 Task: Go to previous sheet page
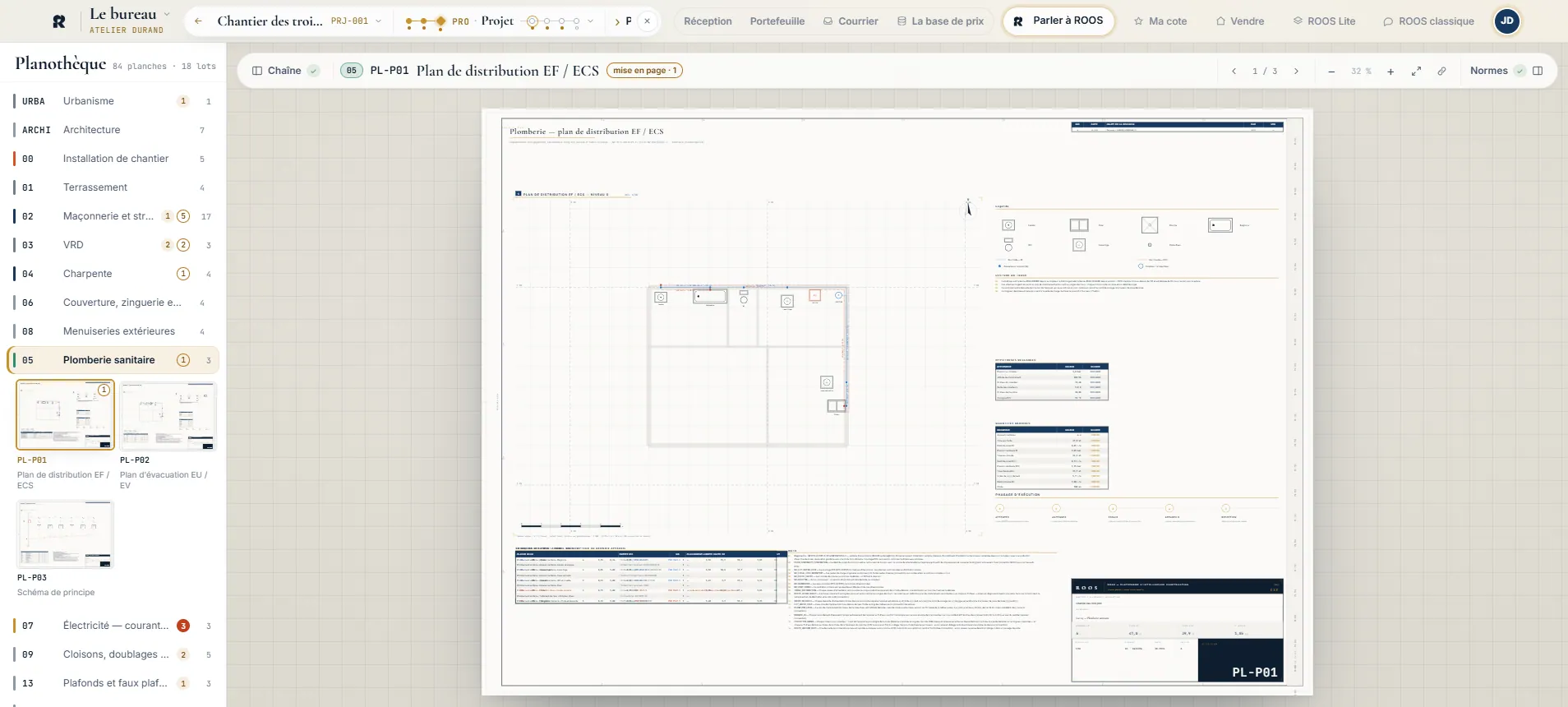click(x=1234, y=72)
